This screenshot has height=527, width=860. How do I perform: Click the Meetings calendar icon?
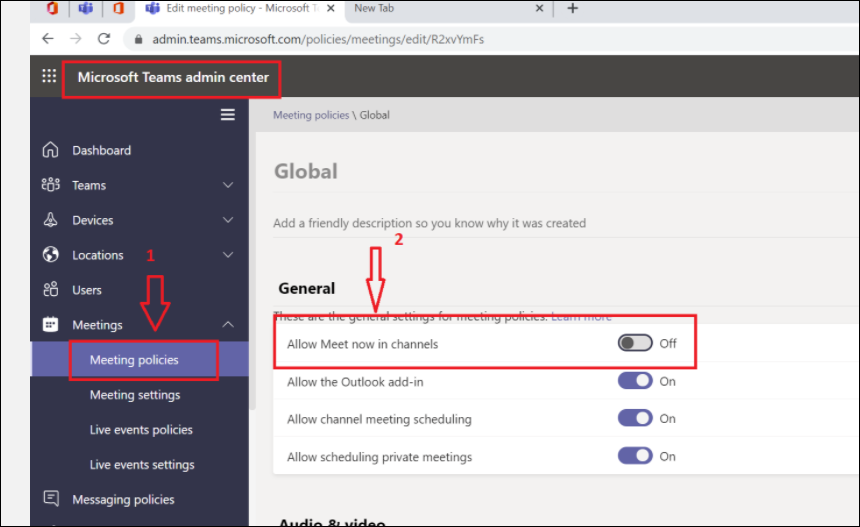pyautogui.click(x=50, y=324)
